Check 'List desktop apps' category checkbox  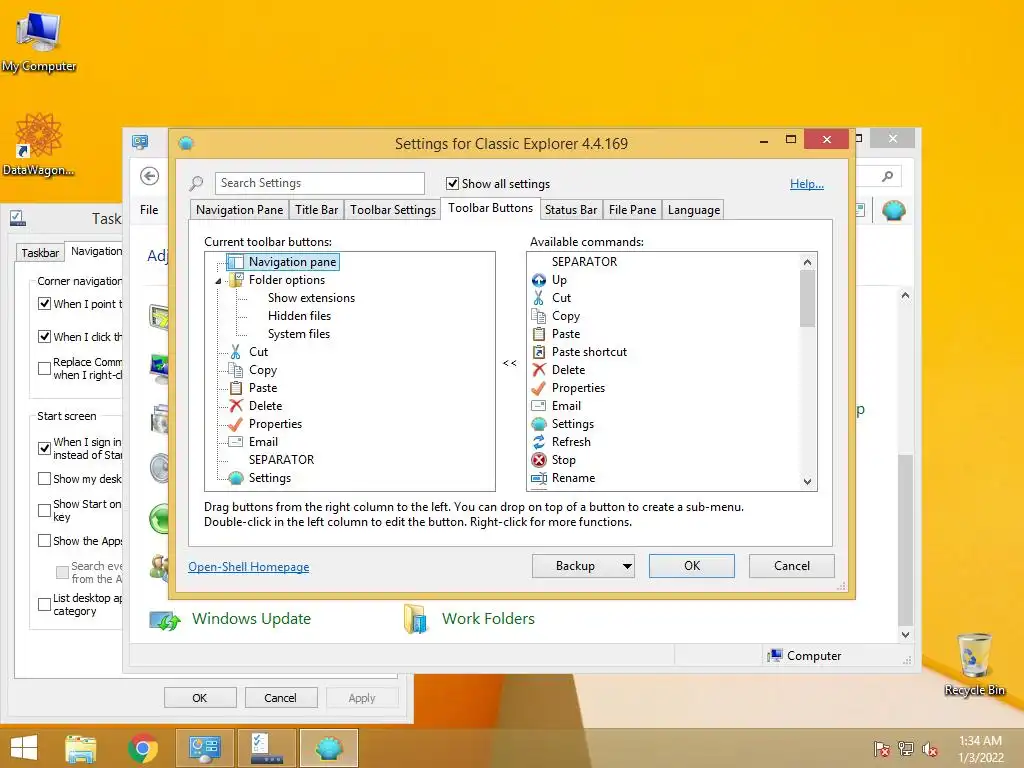(44, 604)
